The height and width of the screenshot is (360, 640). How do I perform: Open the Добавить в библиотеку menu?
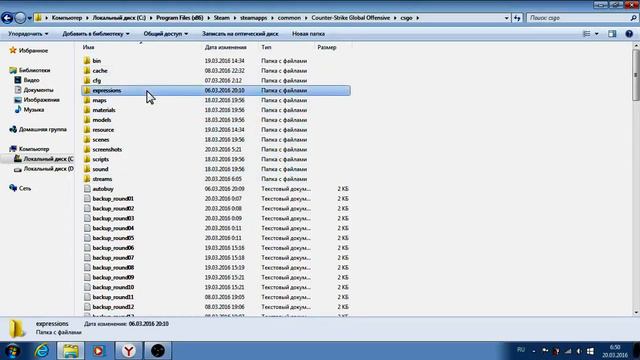tap(96, 34)
